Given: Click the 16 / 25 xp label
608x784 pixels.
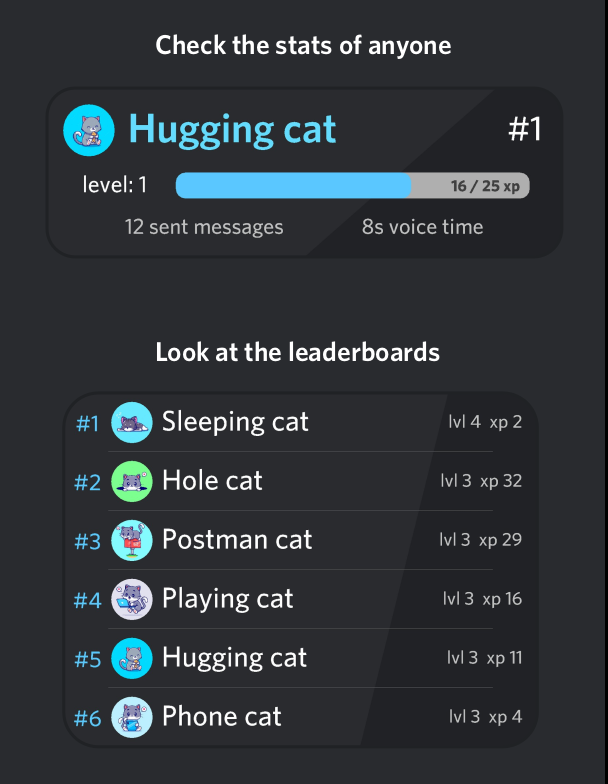Looking at the screenshot, I should [x=485, y=186].
